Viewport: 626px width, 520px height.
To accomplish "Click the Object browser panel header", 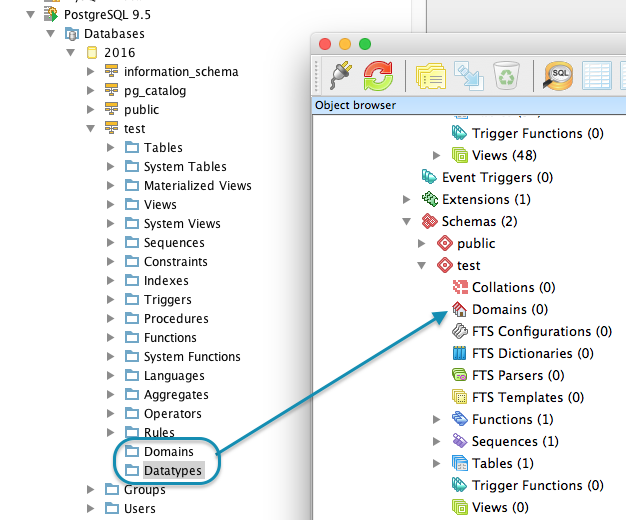I will [469, 105].
